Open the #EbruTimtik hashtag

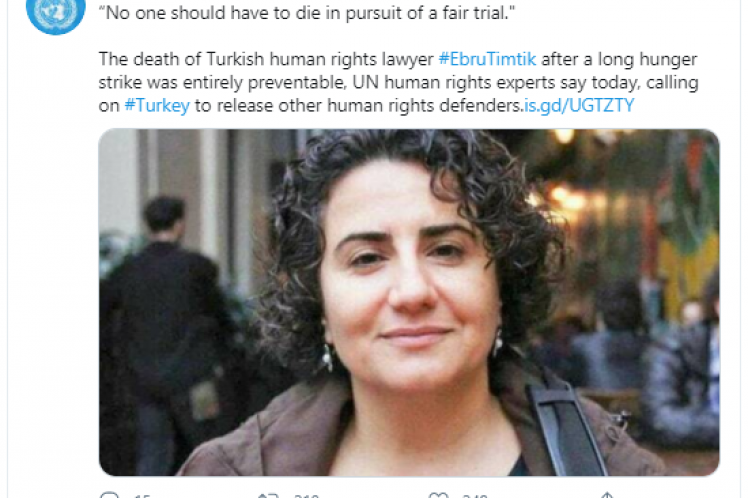(x=487, y=59)
